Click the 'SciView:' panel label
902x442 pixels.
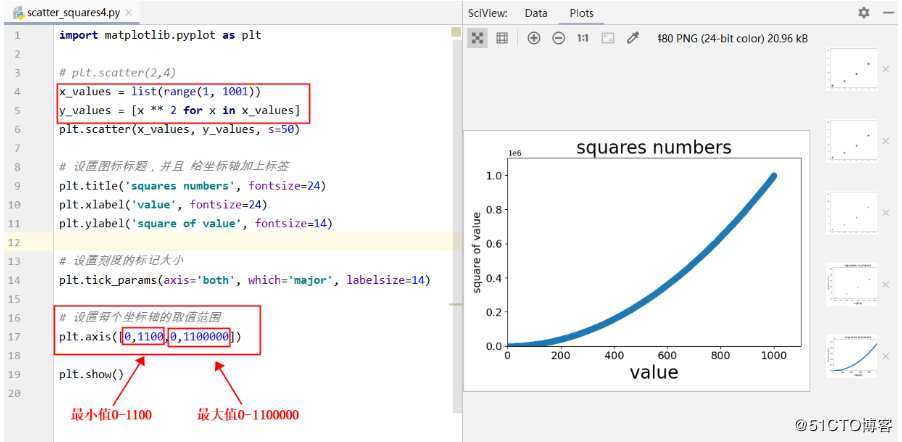pyautogui.click(x=488, y=13)
